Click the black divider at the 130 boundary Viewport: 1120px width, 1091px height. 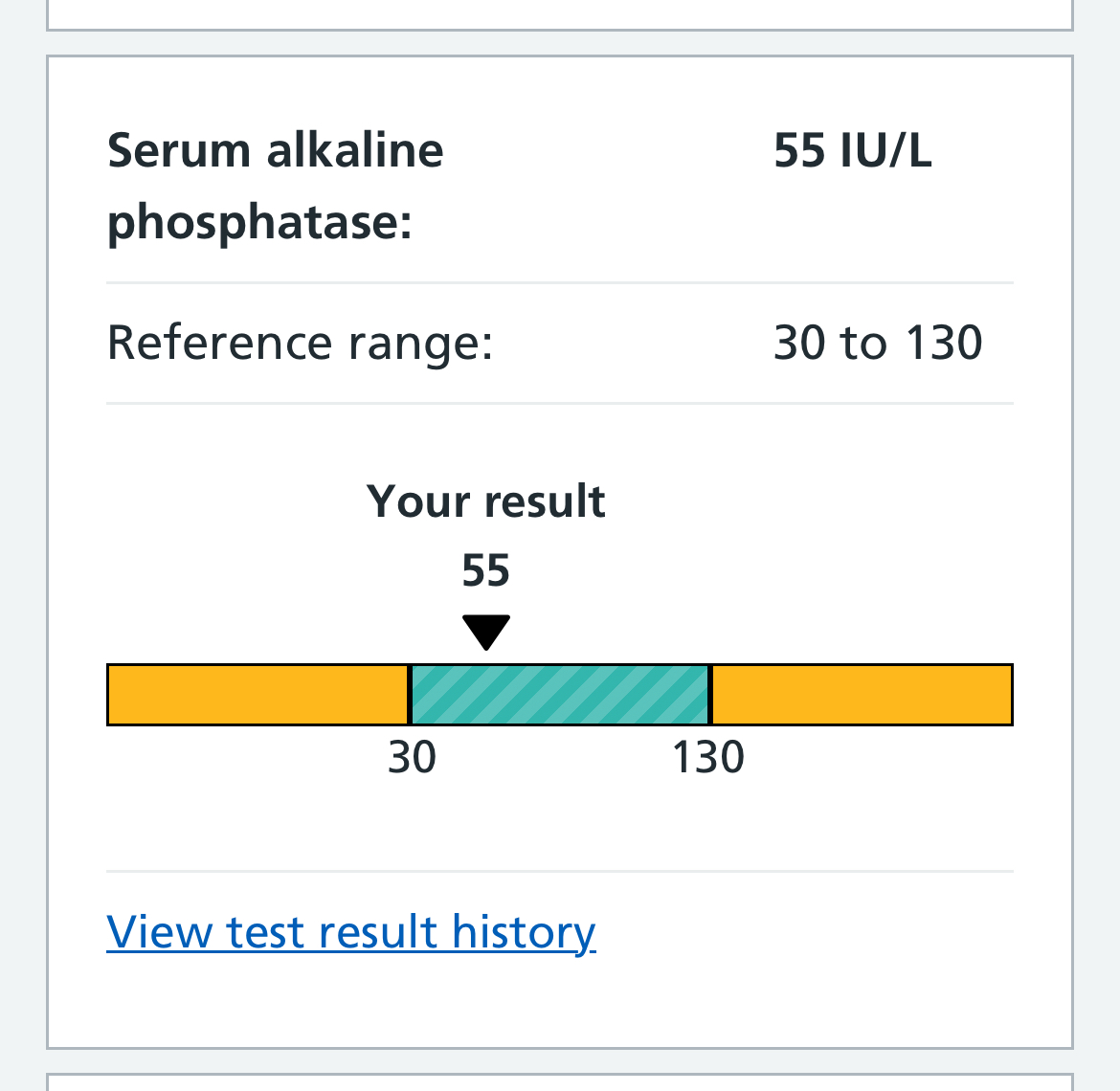tap(710, 695)
